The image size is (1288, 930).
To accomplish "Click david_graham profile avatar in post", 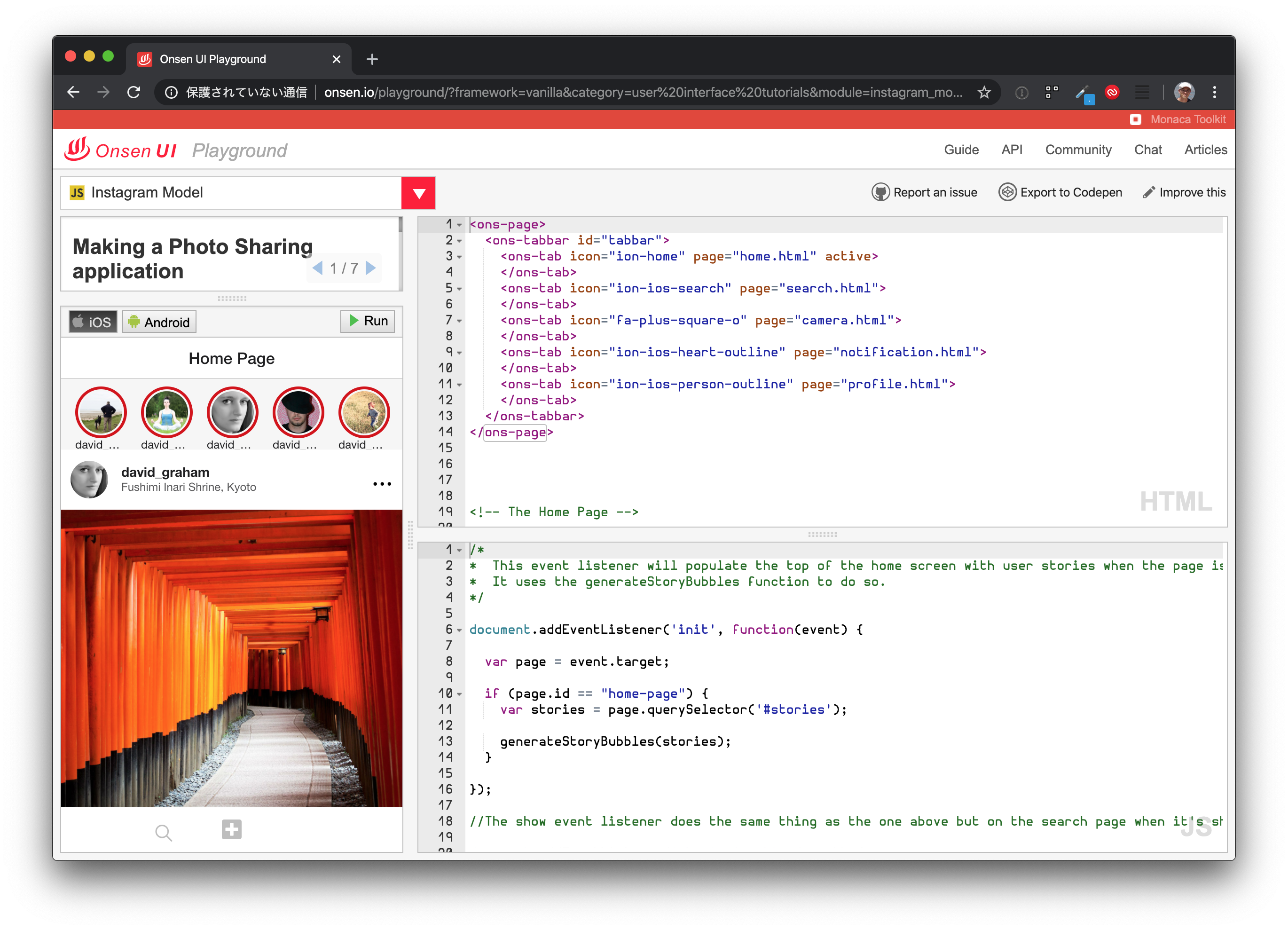I will (89, 480).
